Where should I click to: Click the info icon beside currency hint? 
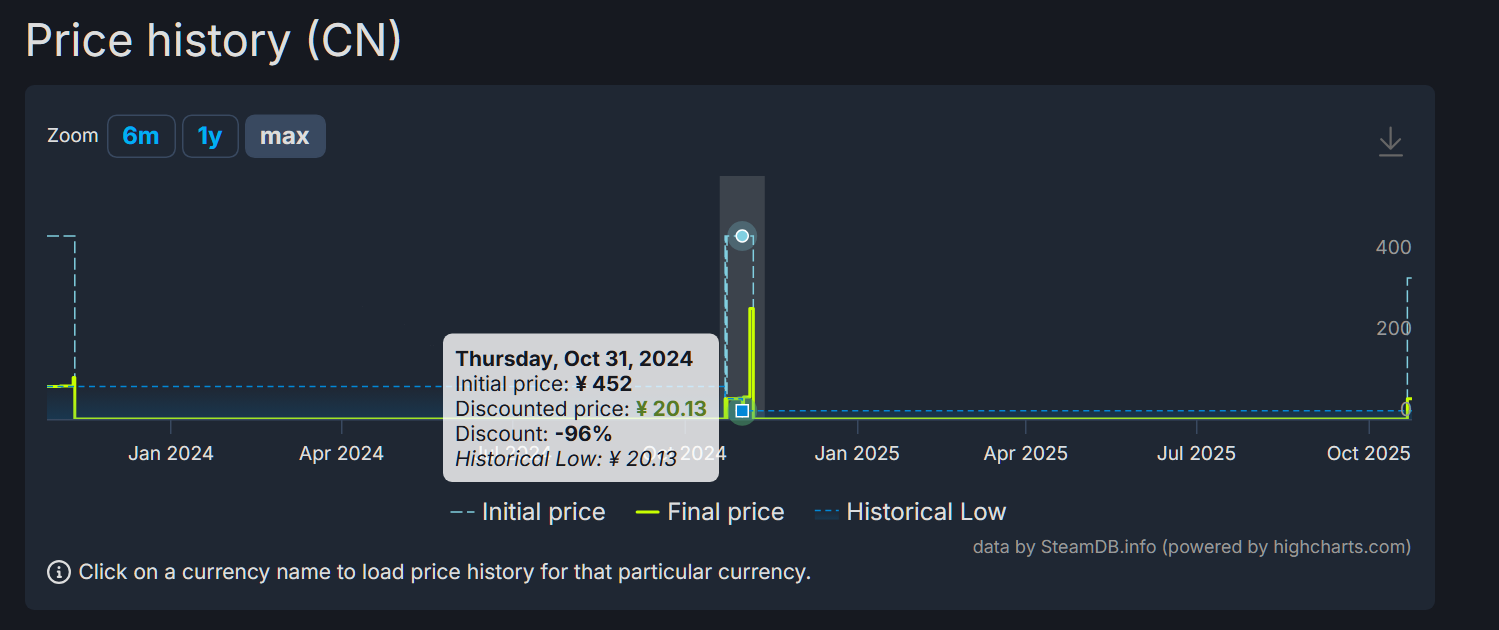59,573
